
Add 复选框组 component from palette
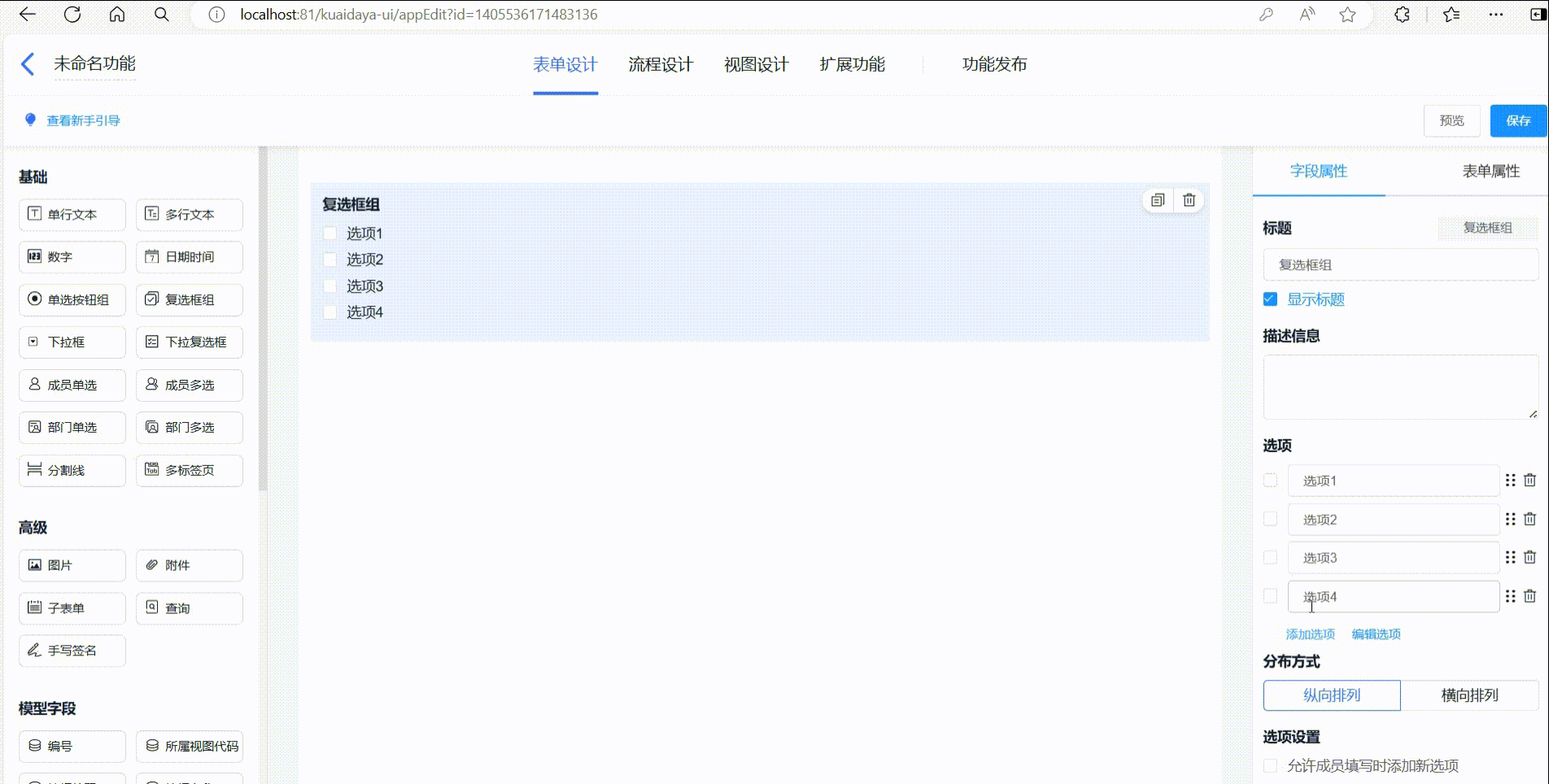(190, 300)
